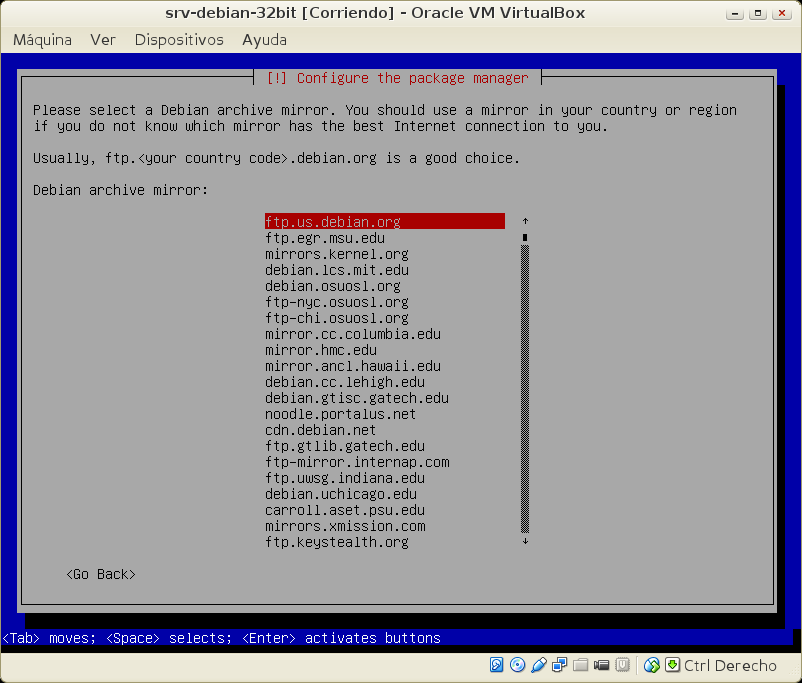Click the network adapters status icon

[560, 665]
